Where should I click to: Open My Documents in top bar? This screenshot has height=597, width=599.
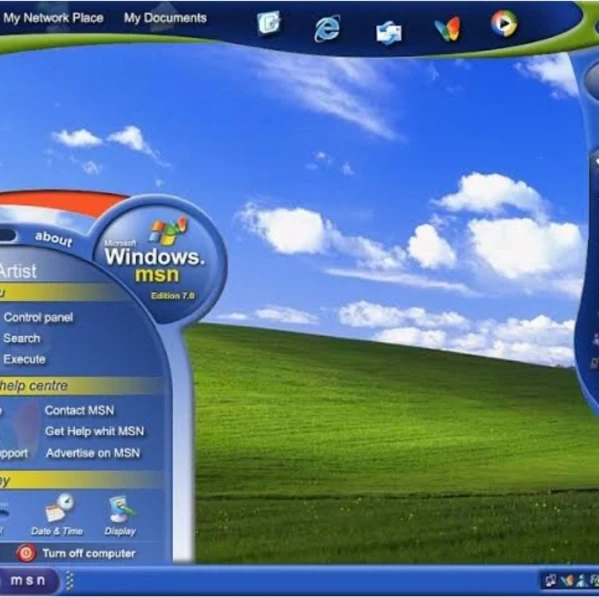coord(165,18)
